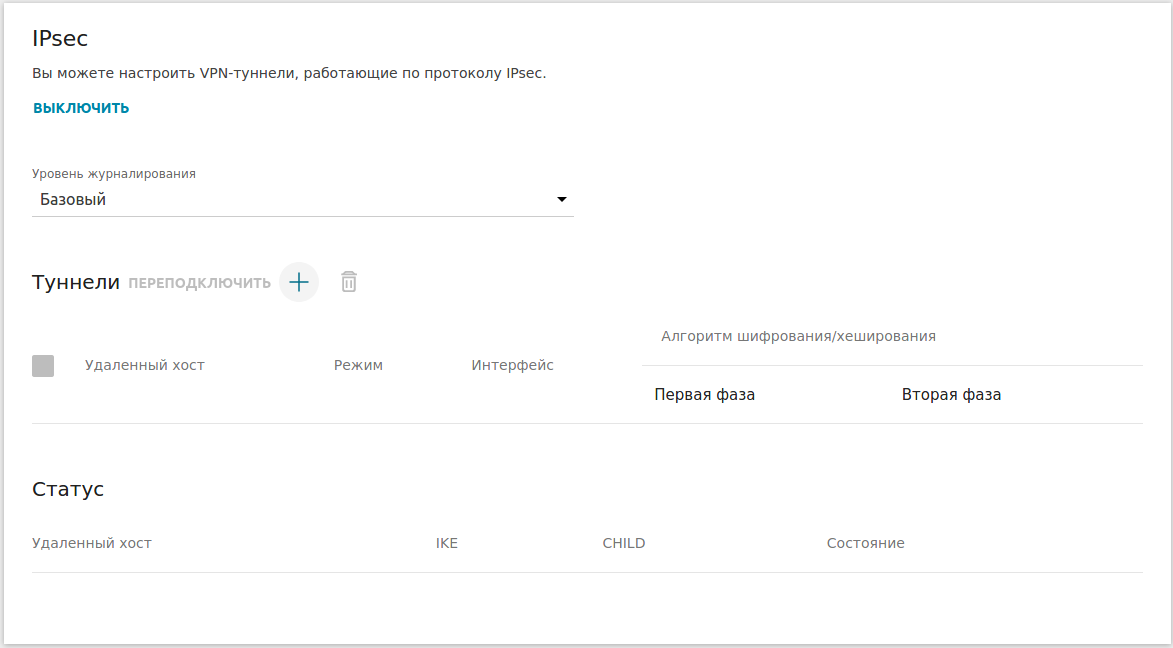The width and height of the screenshot is (1173, 648).
Task: Click the ПЕРЕПОДКЛЮЧИТЬ button
Action: pyautogui.click(x=199, y=283)
